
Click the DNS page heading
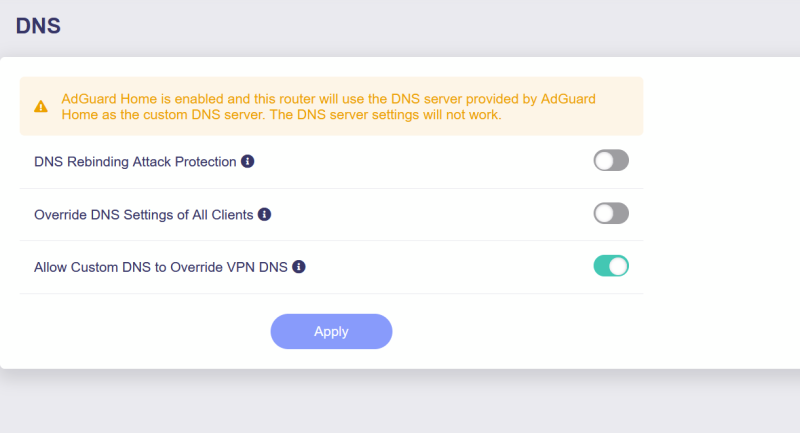(38, 27)
